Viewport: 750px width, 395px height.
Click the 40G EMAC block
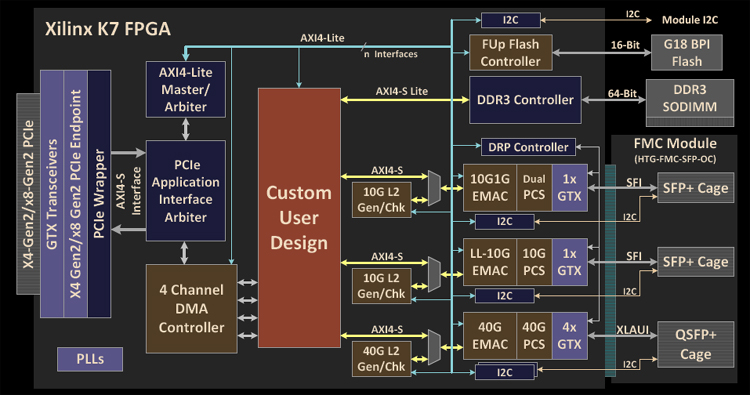(x=490, y=336)
